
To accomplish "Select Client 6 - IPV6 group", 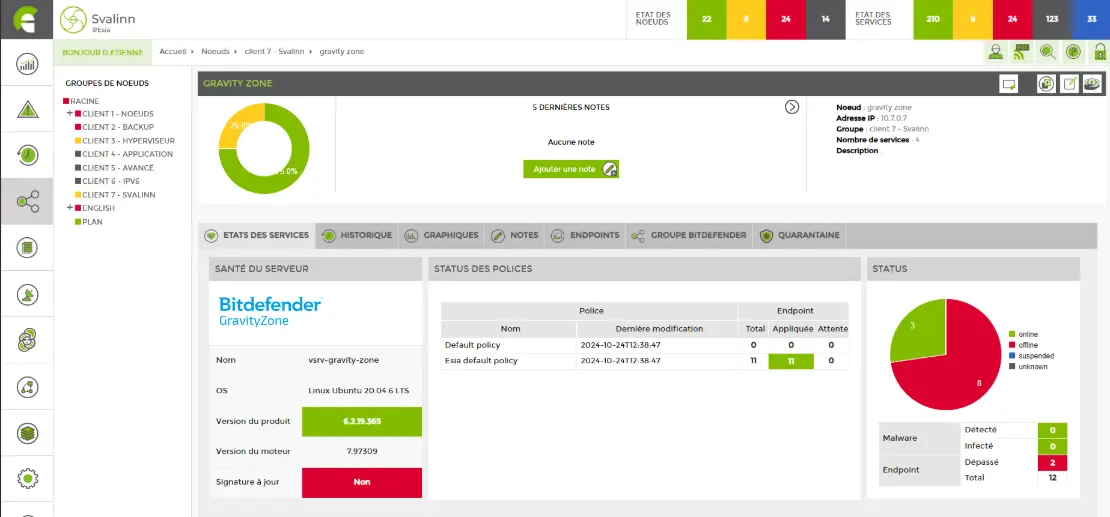I will 109,181.
